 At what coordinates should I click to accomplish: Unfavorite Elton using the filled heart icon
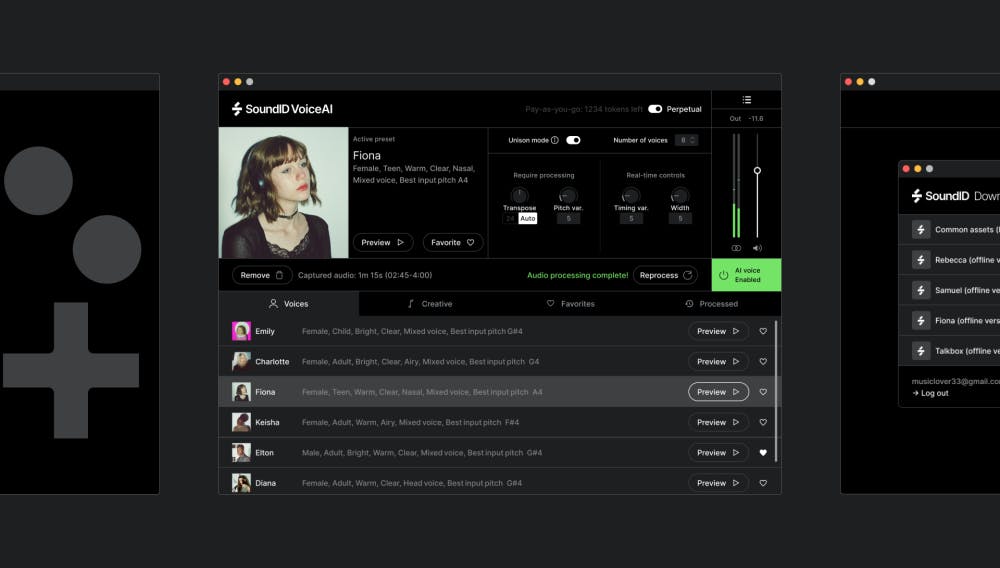point(763,453)
